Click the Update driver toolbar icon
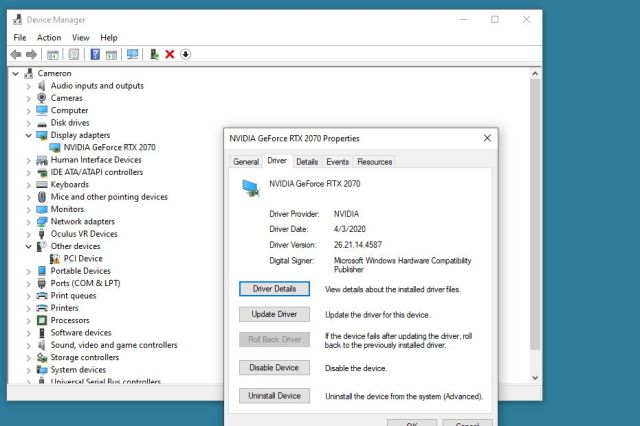 click(154, 54)
